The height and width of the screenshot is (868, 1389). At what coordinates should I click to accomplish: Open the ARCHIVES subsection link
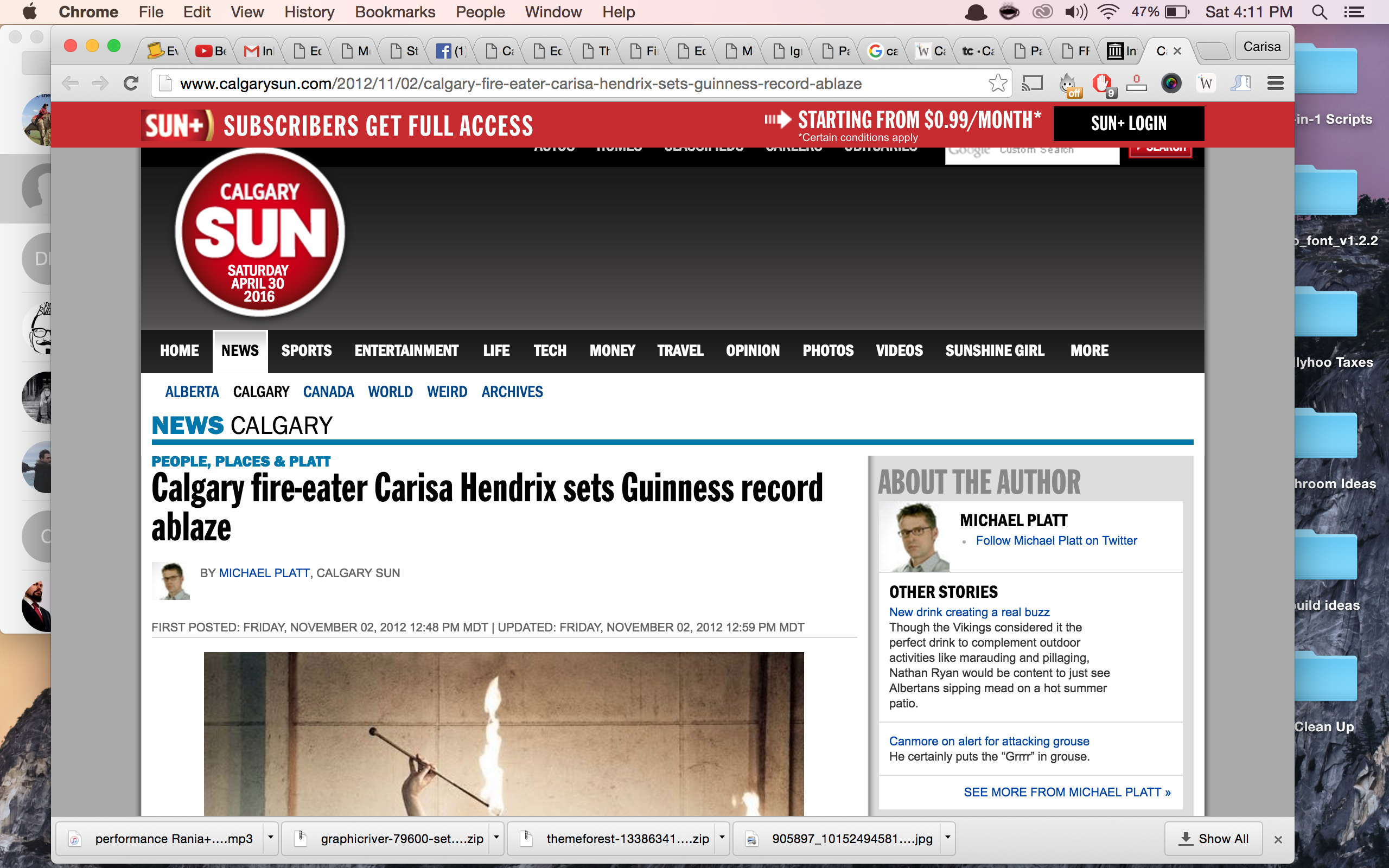(x=512, y=392)
